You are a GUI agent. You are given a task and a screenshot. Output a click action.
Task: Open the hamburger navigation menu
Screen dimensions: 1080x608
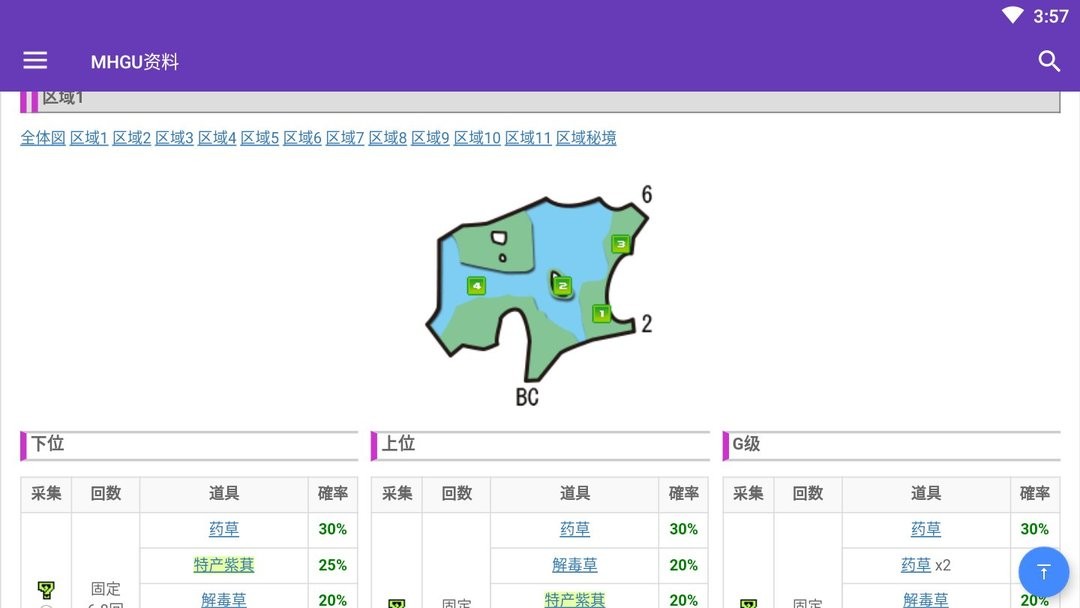coord(35,61)
